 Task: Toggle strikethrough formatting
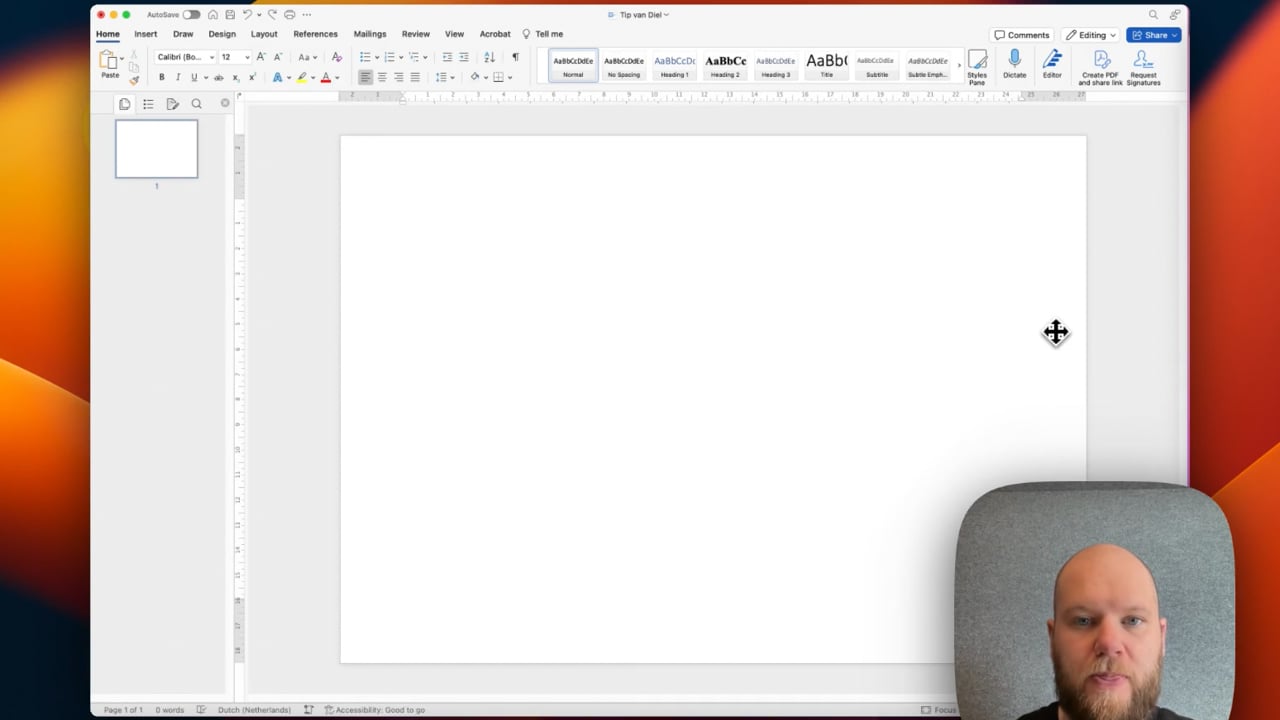(218, 77)
